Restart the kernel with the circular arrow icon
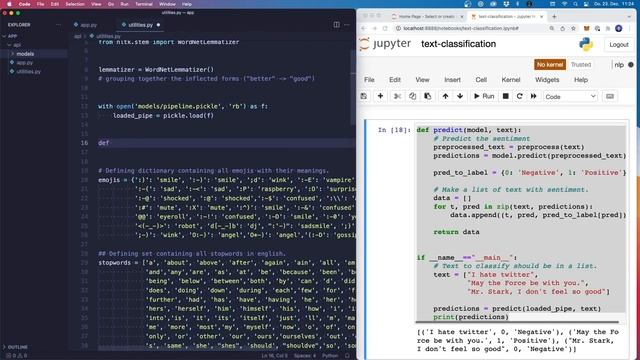Viewport: 640px width, 360px height. coord(519,96)
